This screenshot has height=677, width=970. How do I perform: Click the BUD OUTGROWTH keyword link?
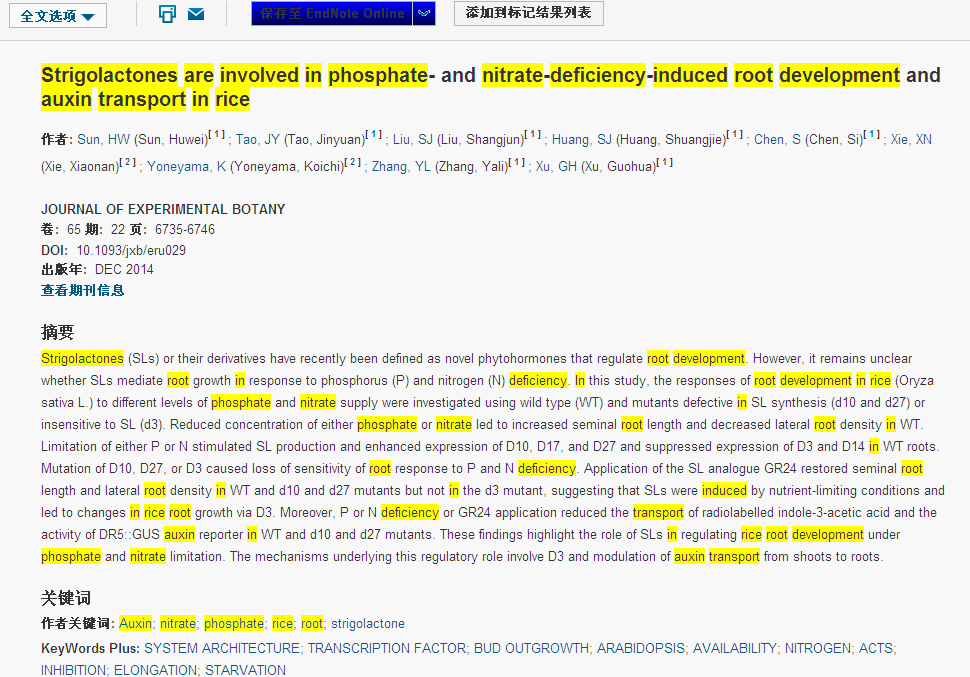pos(531,649)
